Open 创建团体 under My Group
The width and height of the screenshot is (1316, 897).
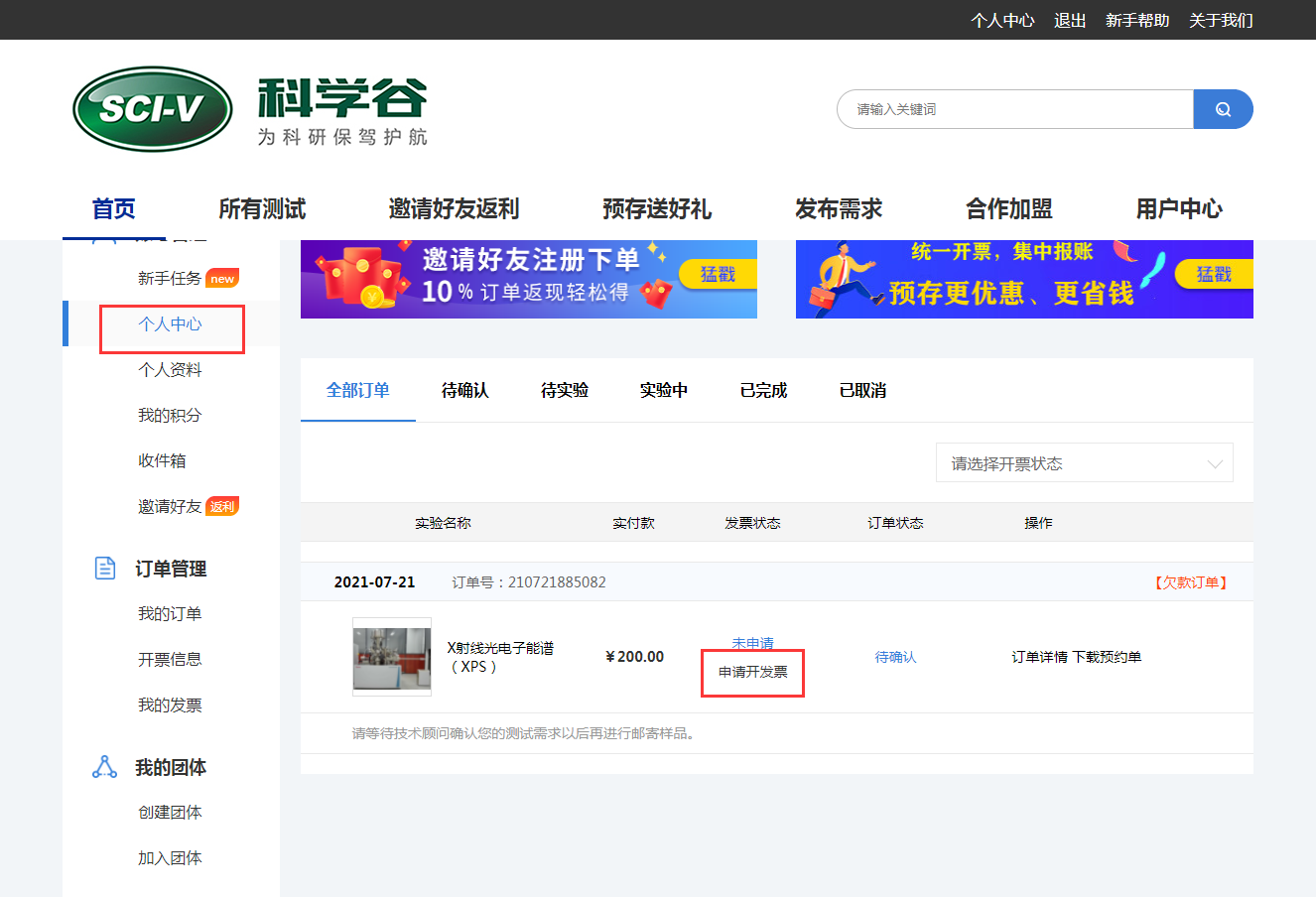click(170, 813)
